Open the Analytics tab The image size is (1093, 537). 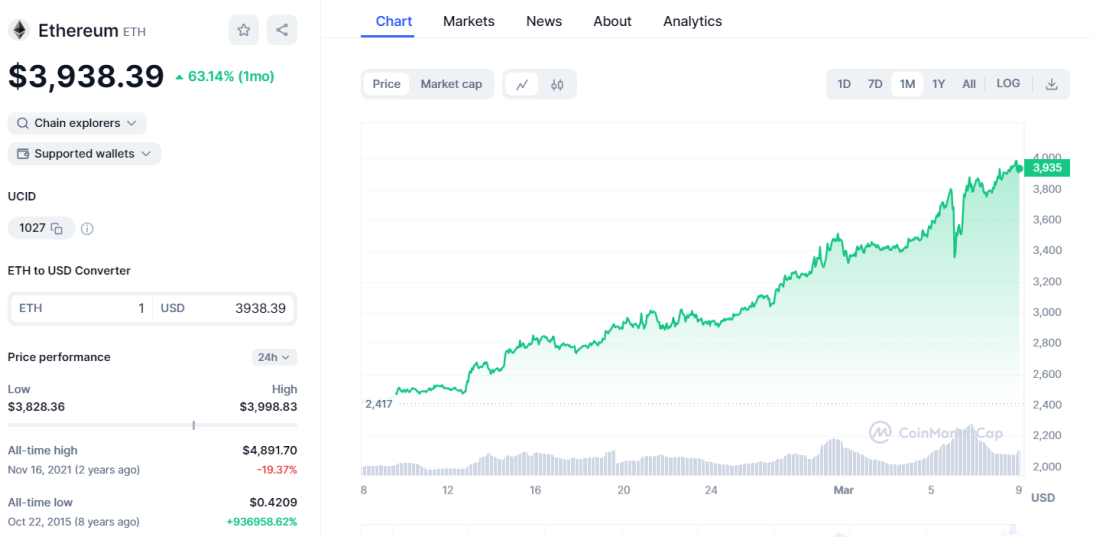(x=692, y=22)
